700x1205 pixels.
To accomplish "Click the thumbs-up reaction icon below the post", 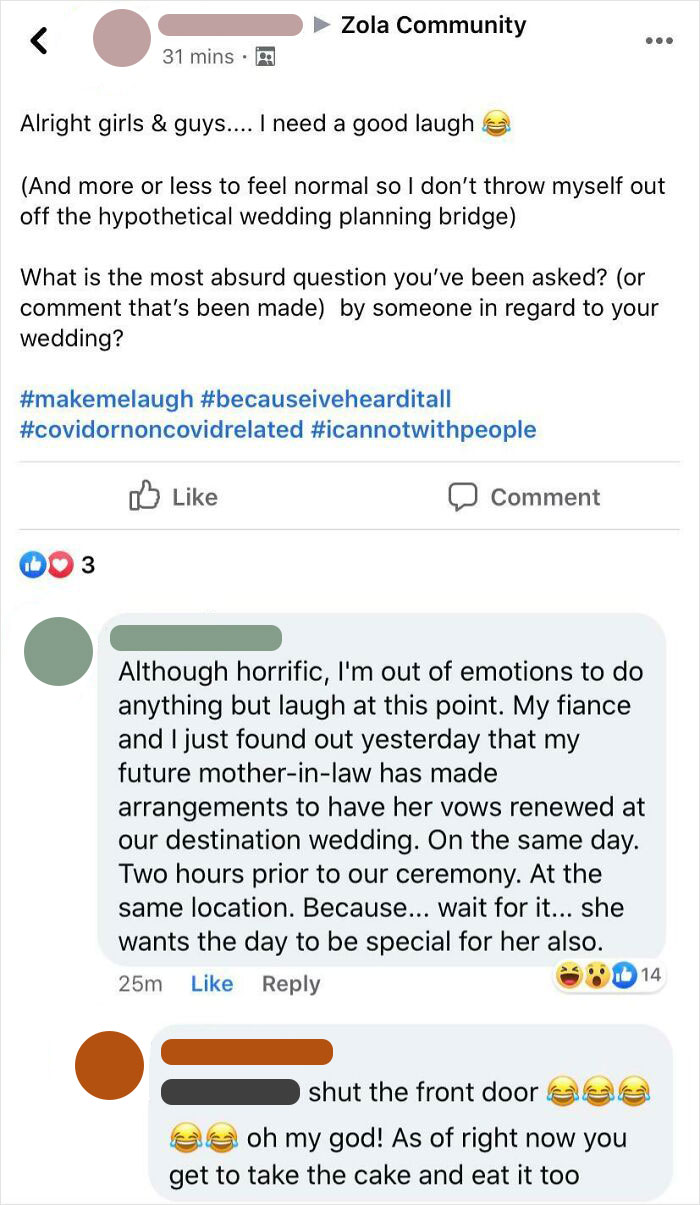I will click(x=33, y=565).
